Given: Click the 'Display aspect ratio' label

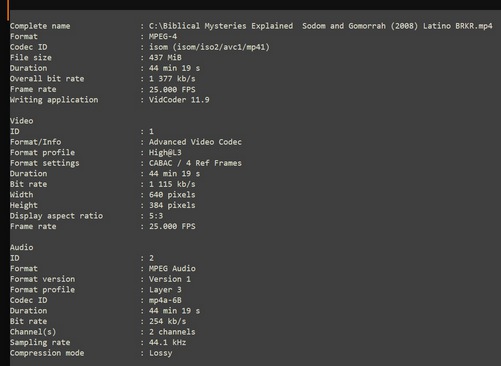Looking at the screenshot, I should [x=56, y=216].
